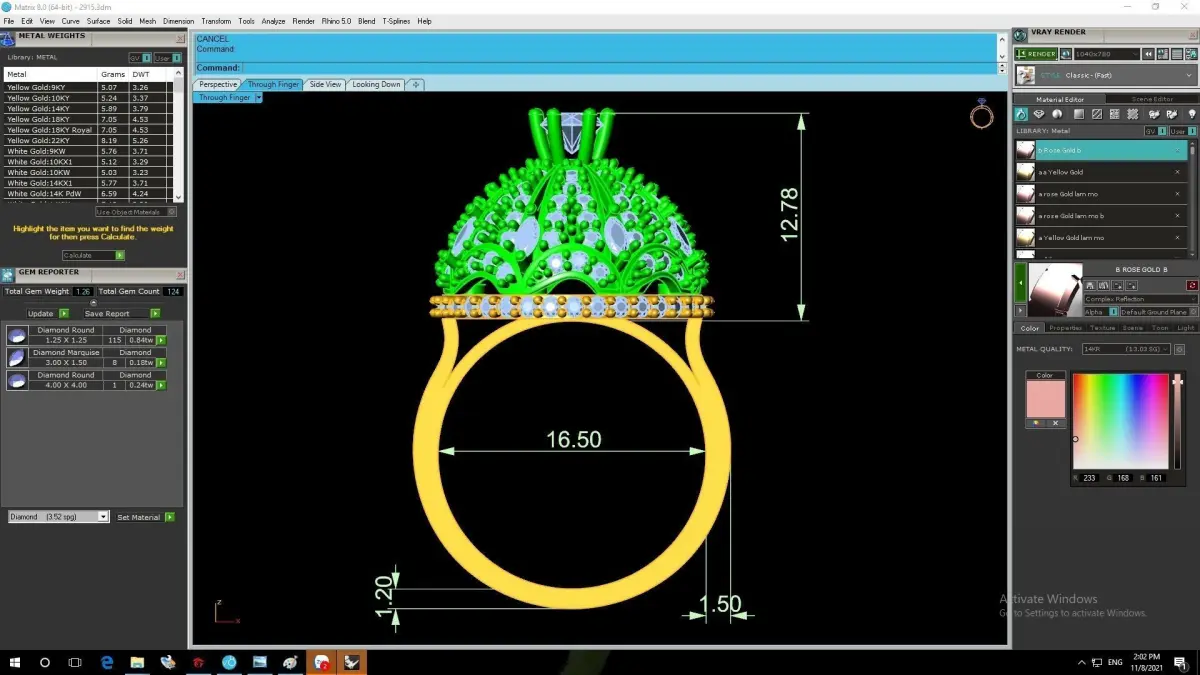
Task: Click the green Render button
Action: (x=1035, y=54)
